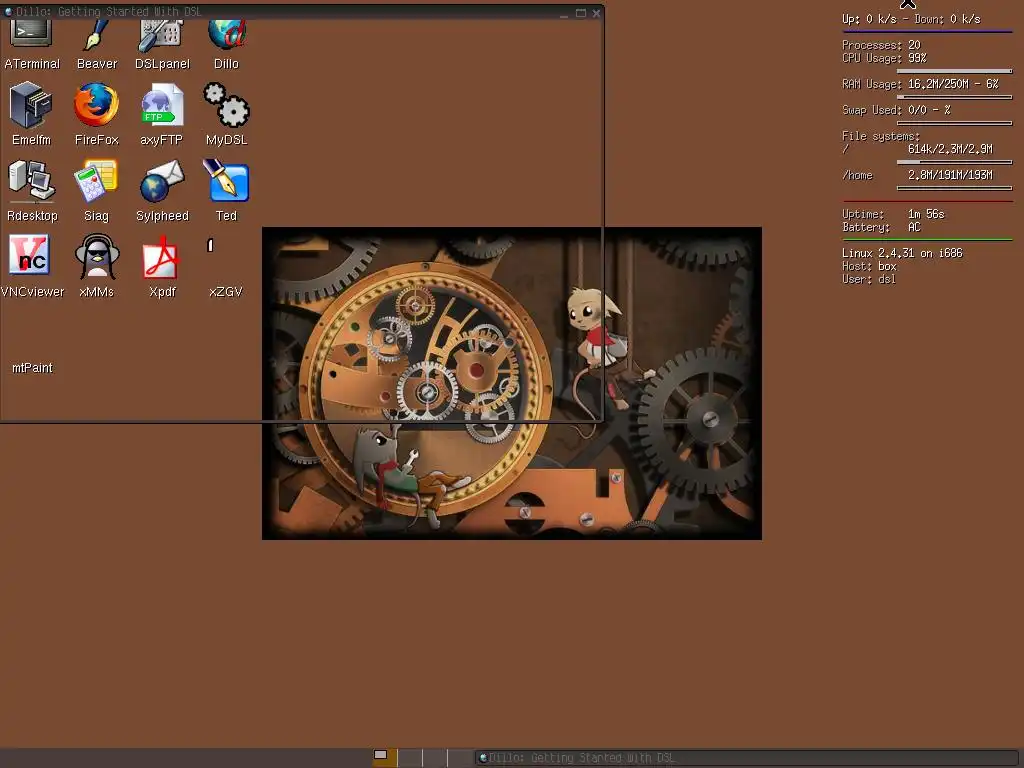Click the Dillo icon in the title bar
The width and height of the screenshot is (1024, 768).
point(8,12)
